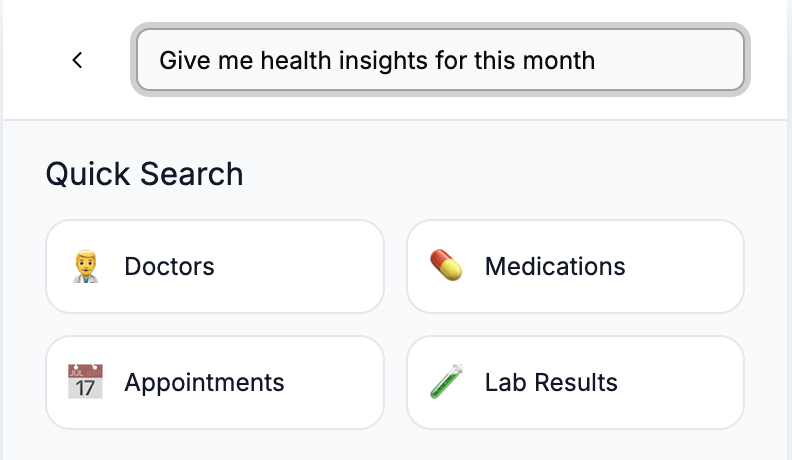The image size is (792, 460).
Task: Click the doctor emoji icon
Action: click(85, 266)
